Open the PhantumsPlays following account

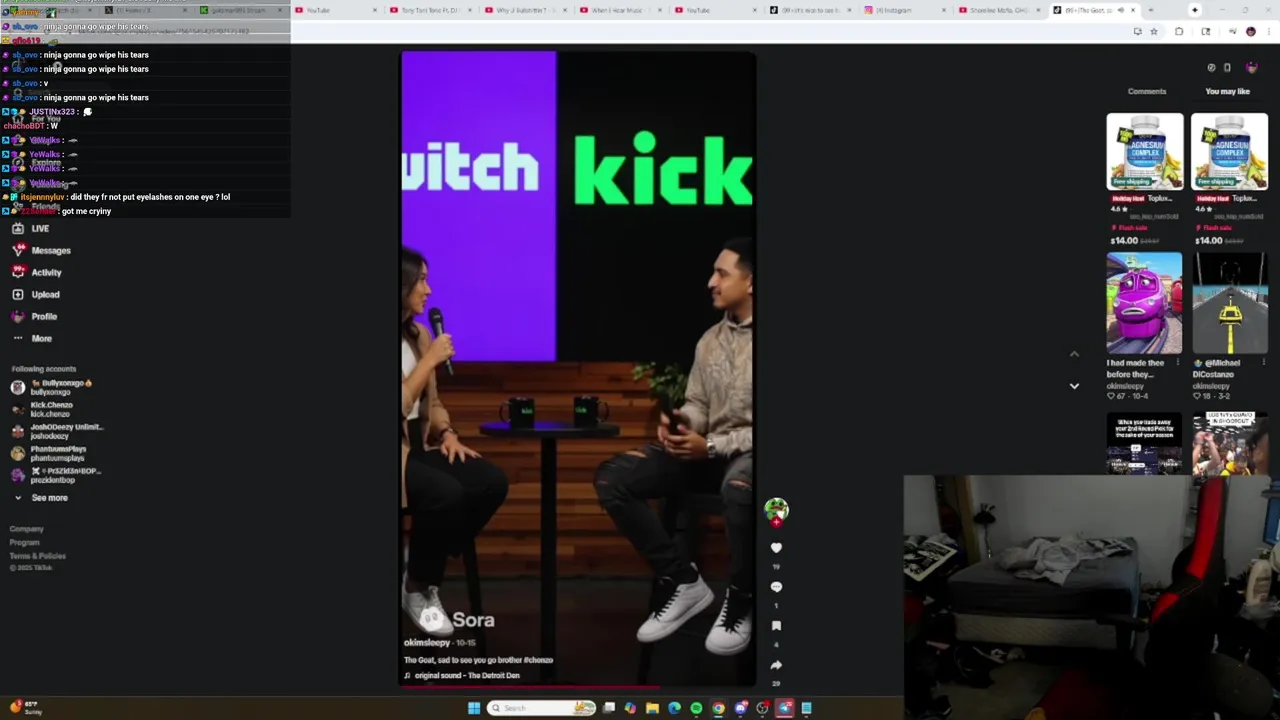(x=49, y=453)
